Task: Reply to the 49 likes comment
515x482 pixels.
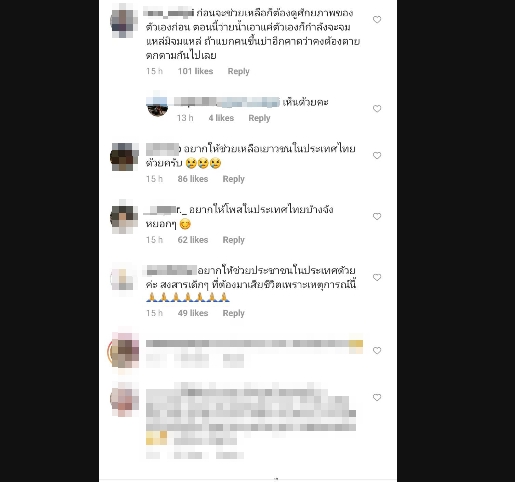Action: pos(233,313)
